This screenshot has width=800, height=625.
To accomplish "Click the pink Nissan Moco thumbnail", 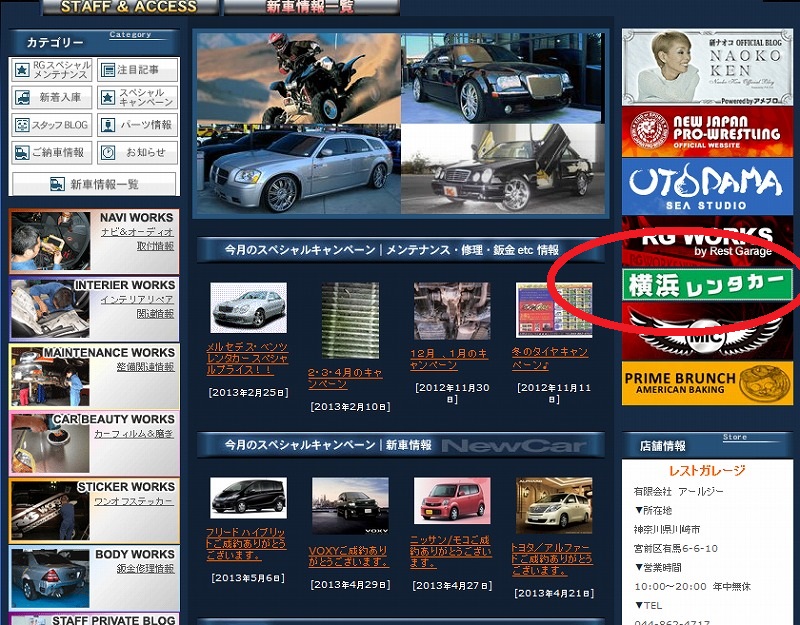I will [x=451, y=499].
